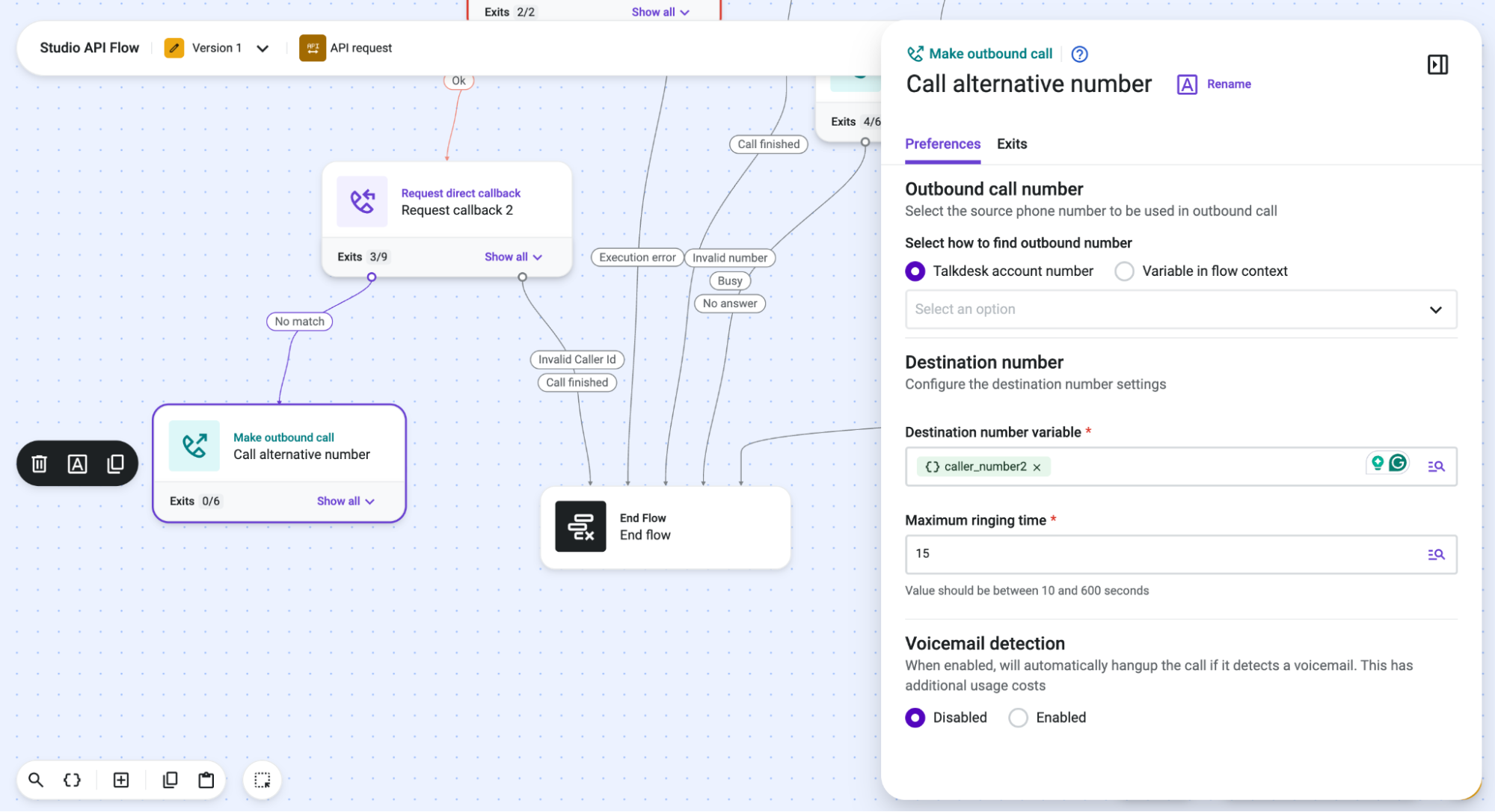Image resolution: width=1495 pixels, height=812 pixels.
Task: Activate the marquee selection tool
Action: 263,780
